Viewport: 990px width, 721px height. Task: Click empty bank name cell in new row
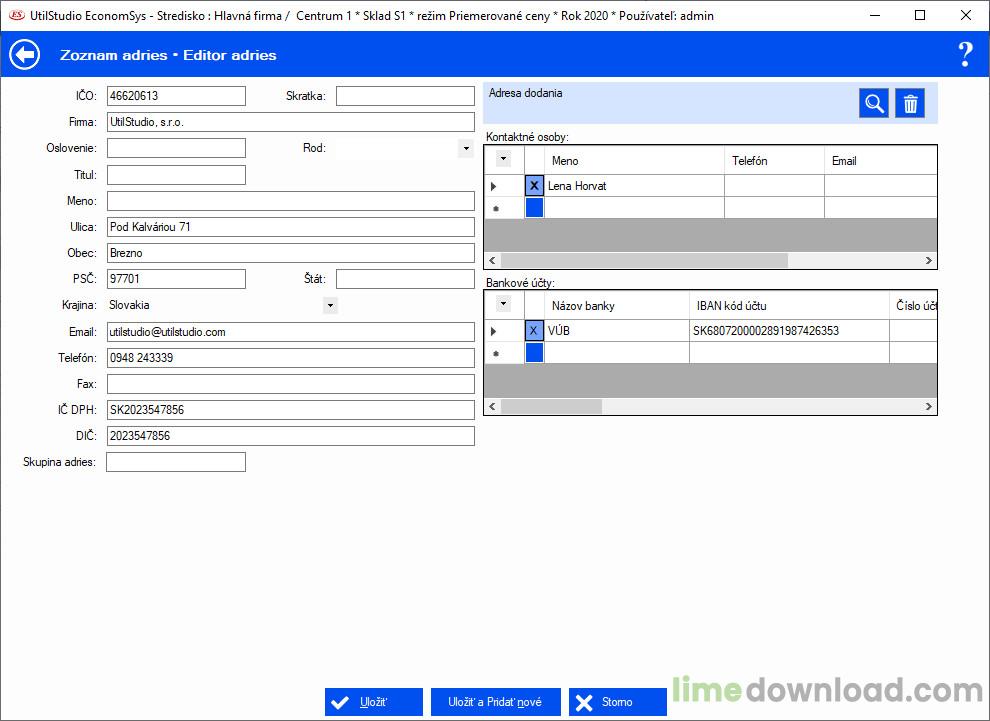pos(616,352)
